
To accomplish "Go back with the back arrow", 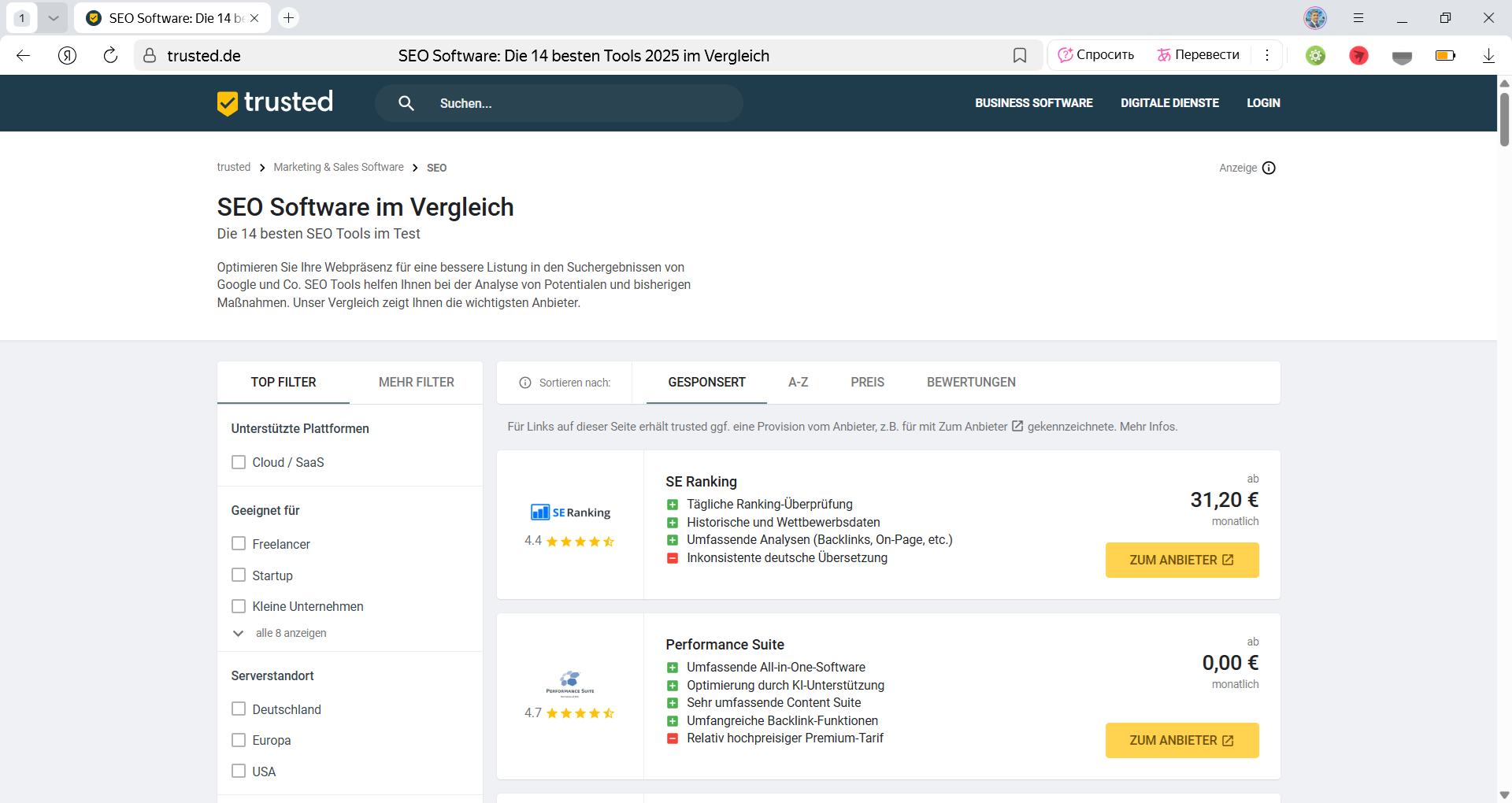I will 24,55.
